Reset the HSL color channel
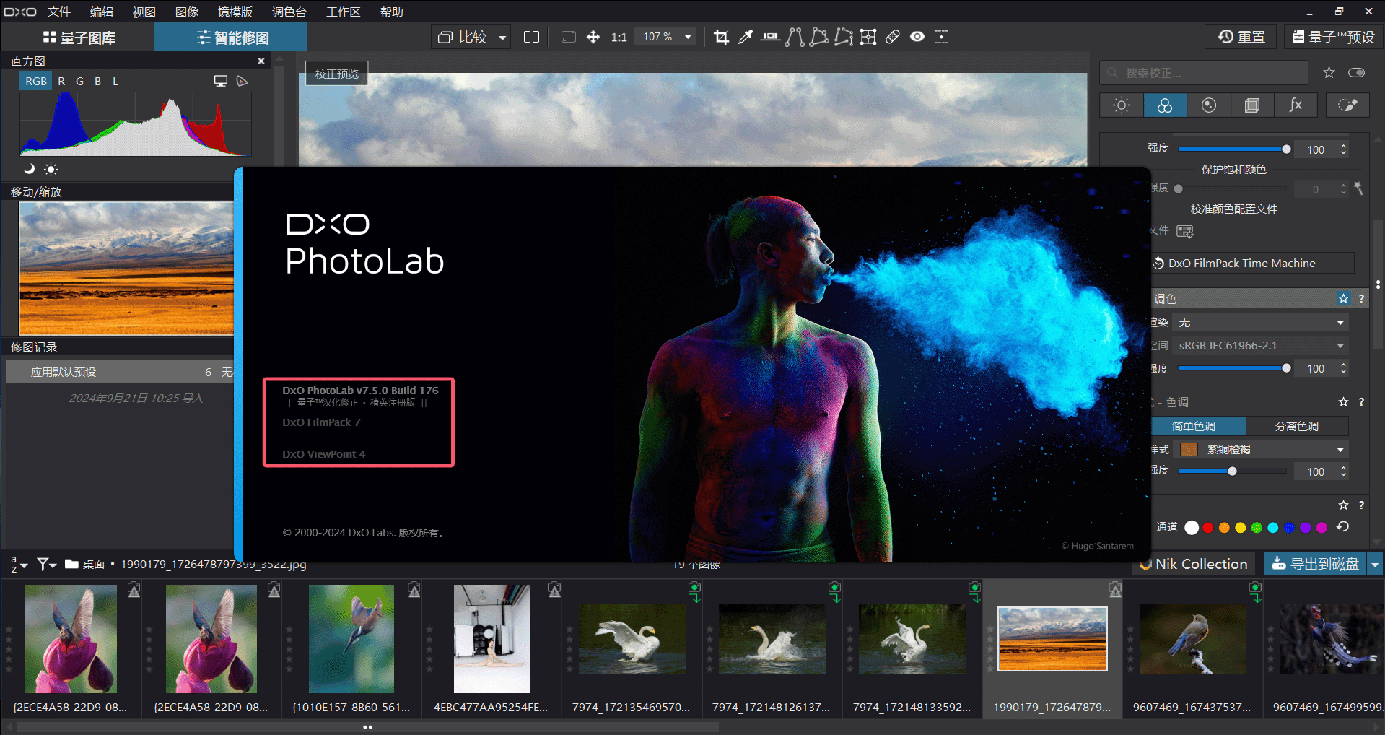The width and height of the screenshot is (1385, 735). pos(1343,527)
